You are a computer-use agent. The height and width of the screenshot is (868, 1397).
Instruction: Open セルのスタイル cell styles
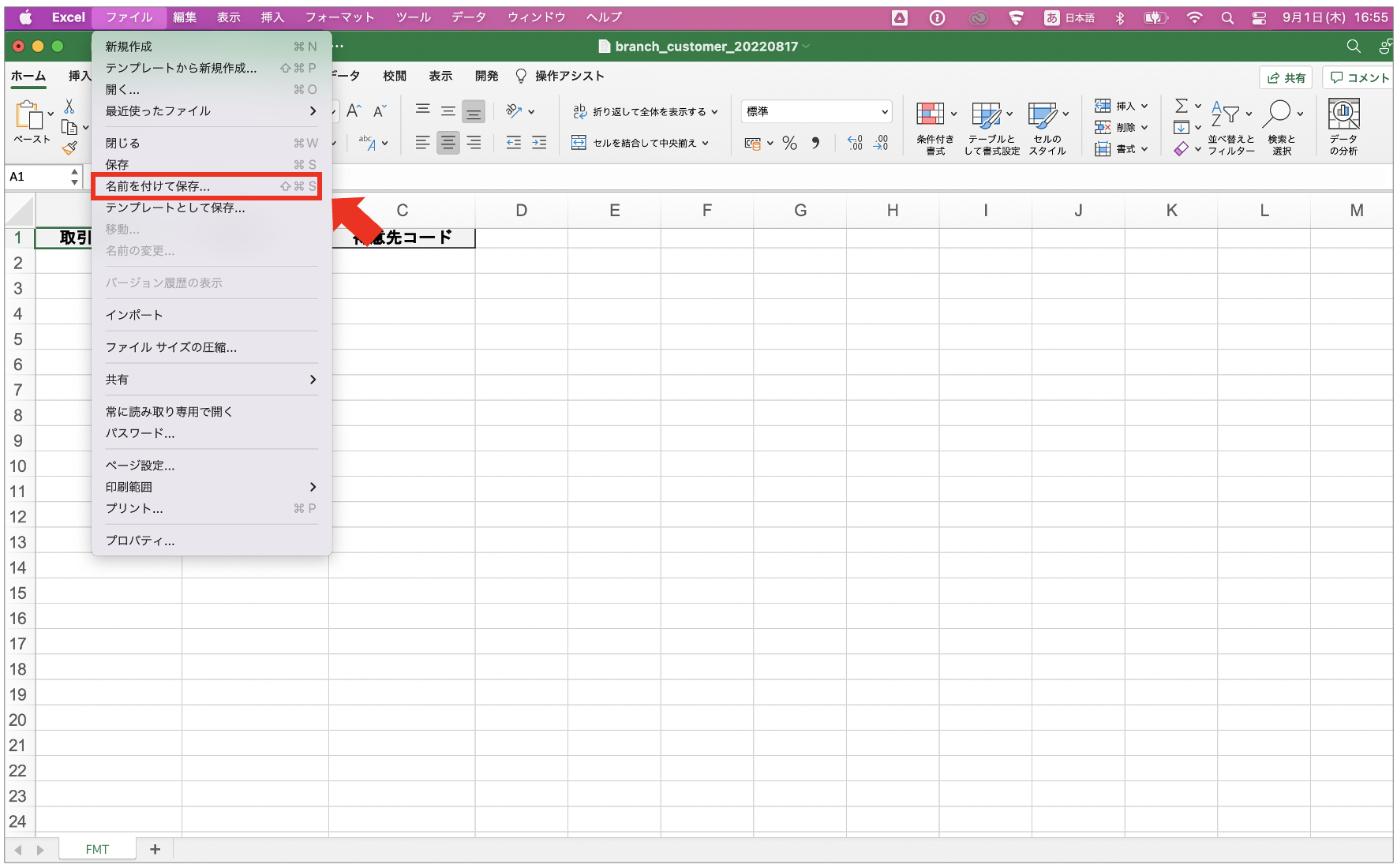coord(1047,128)
